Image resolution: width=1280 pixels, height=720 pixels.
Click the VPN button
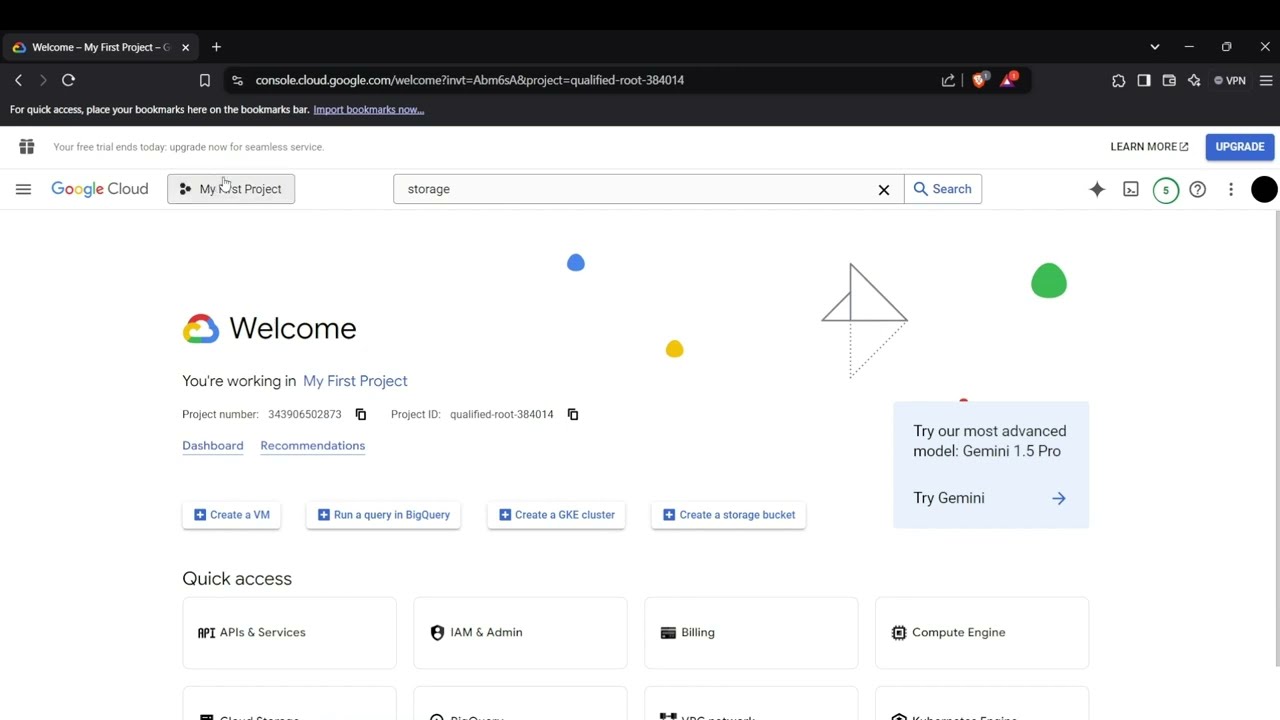coord(1230,80)
